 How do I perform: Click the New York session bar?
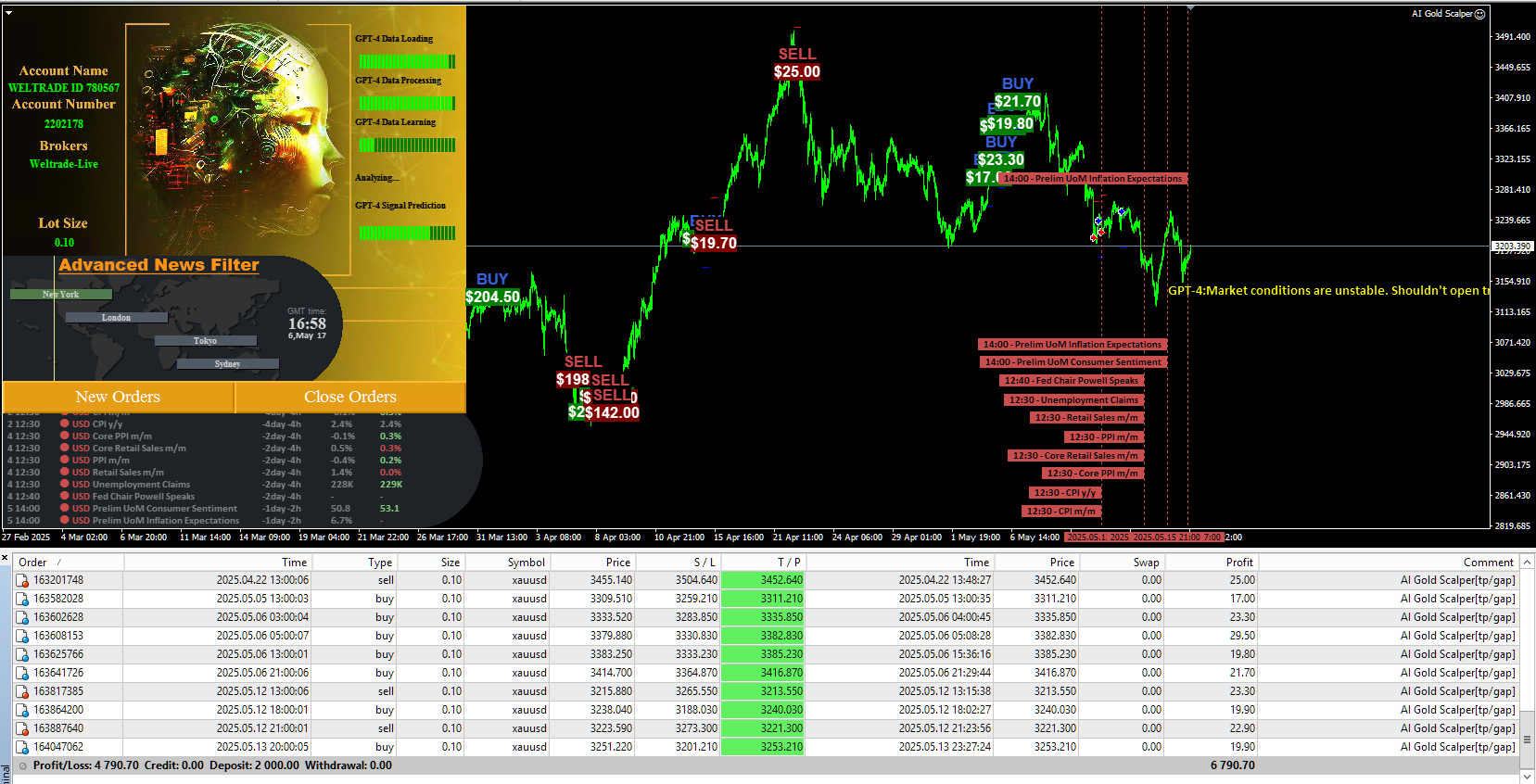pyautogui.click(x=61, y=294)
